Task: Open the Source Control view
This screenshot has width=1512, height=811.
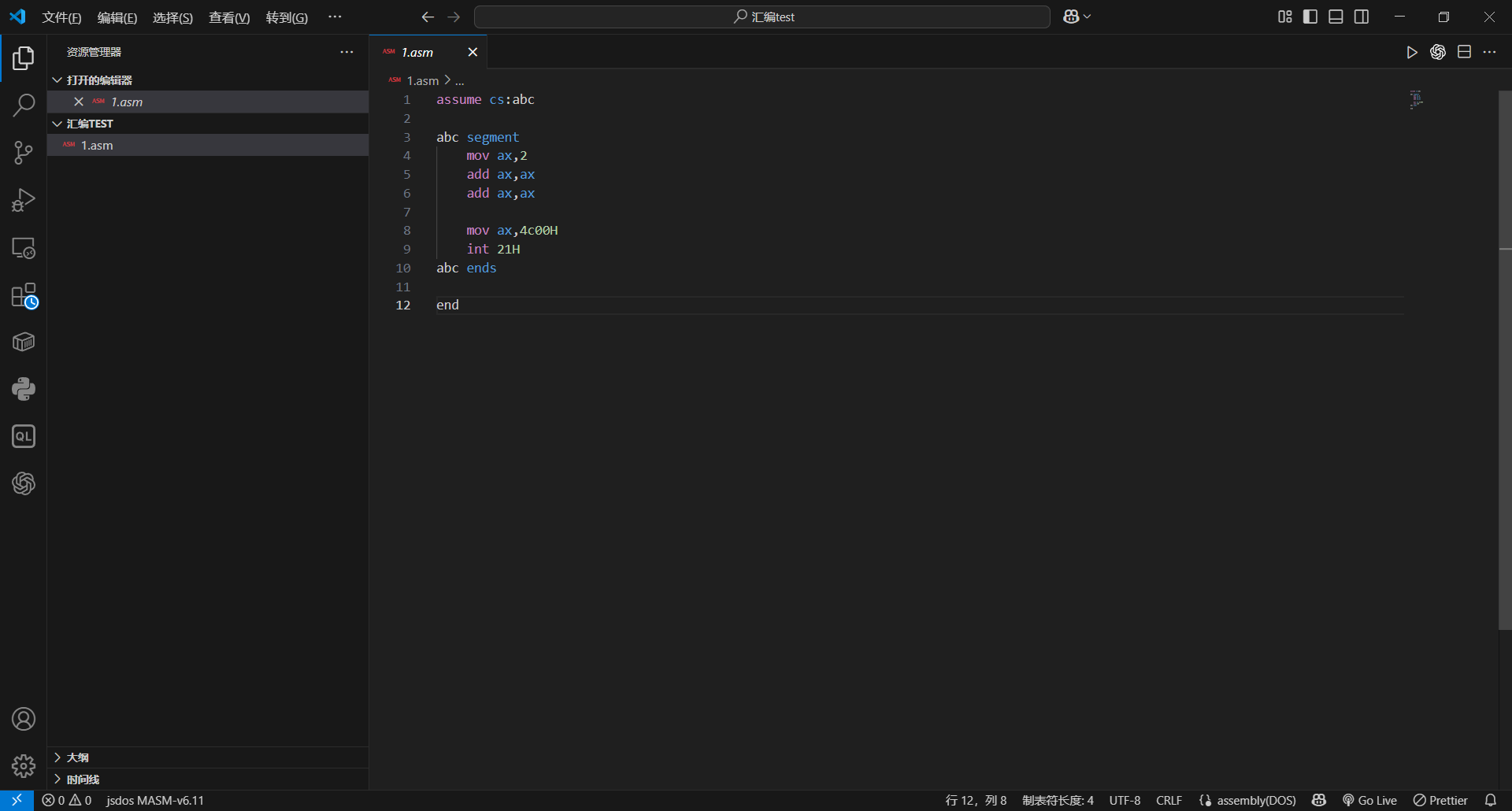Action: [x=24, y=153]
